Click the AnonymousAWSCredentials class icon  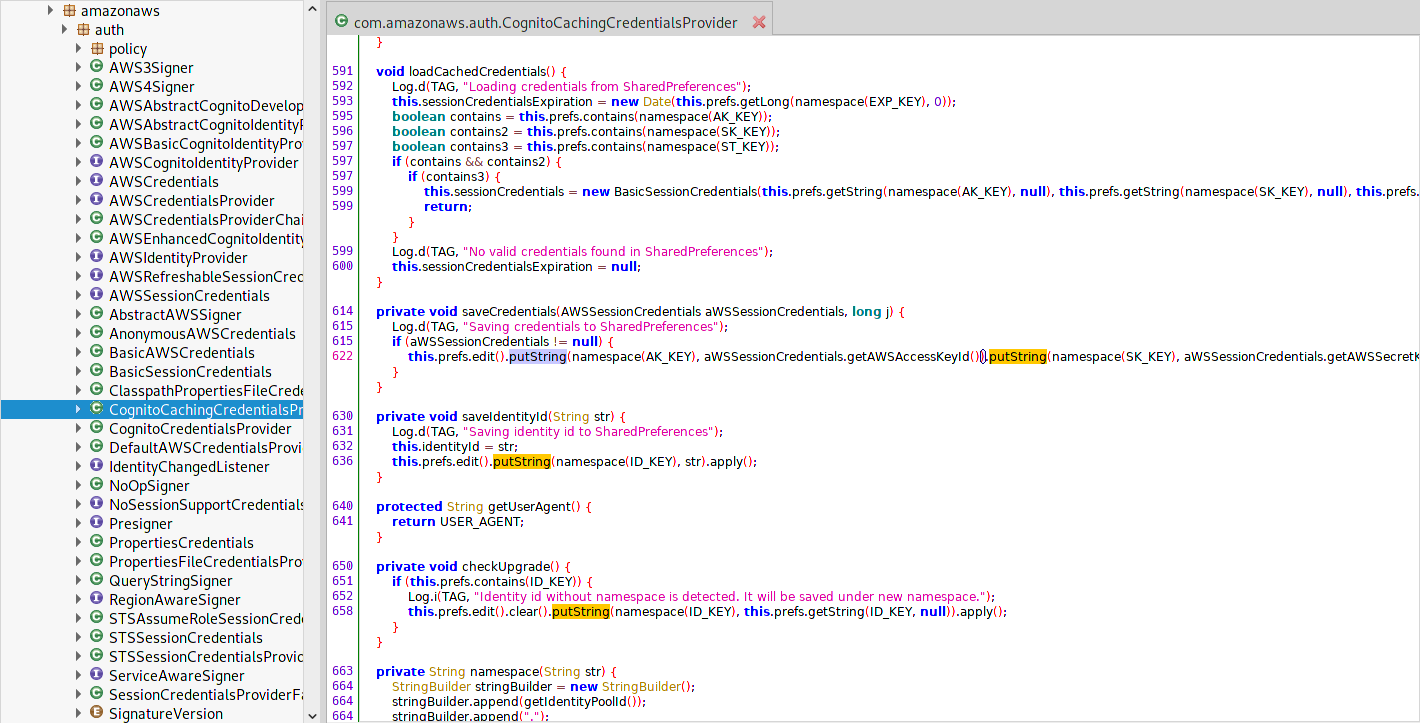[97, 334]
